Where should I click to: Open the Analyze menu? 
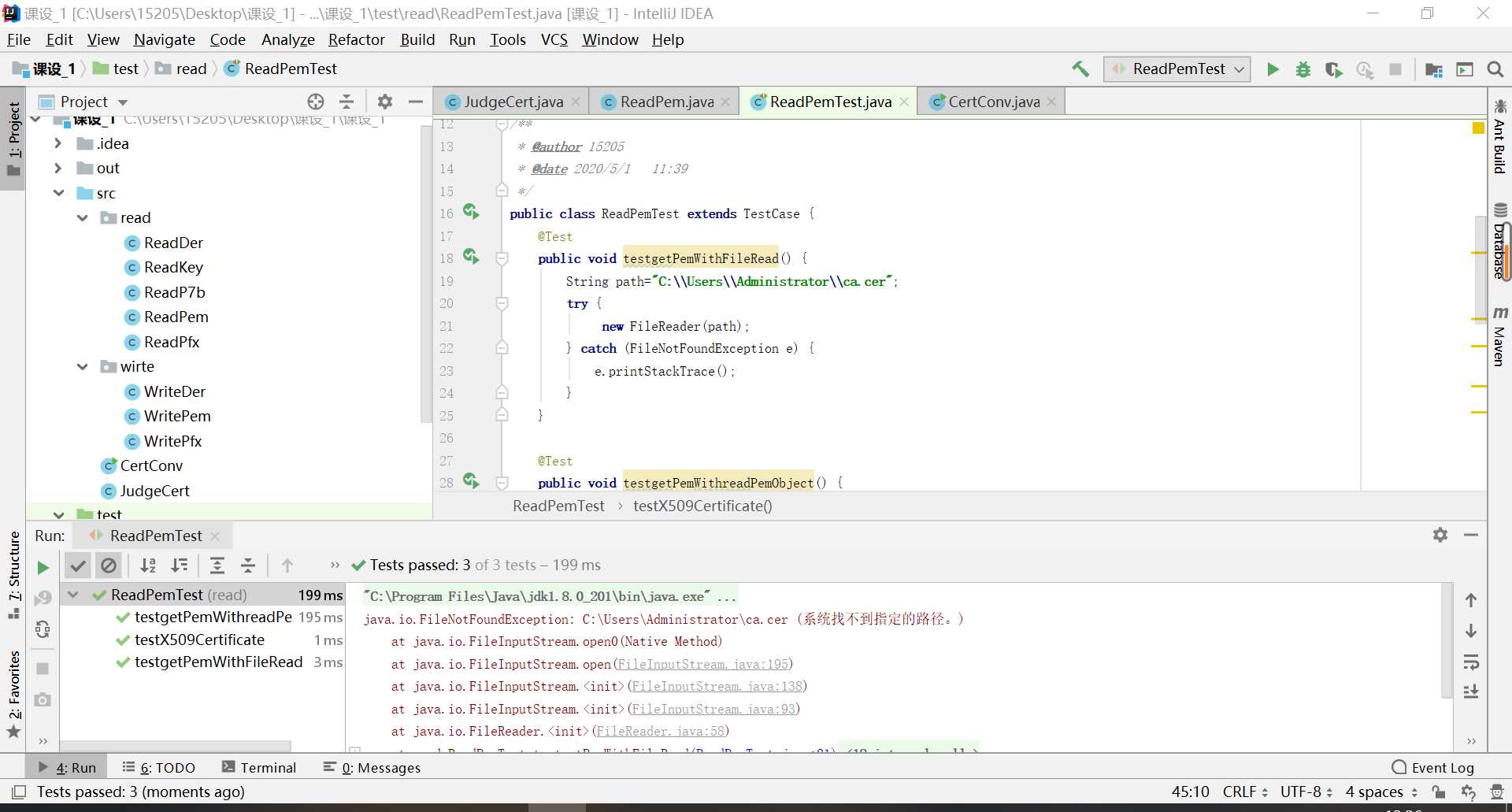[287, 39]
